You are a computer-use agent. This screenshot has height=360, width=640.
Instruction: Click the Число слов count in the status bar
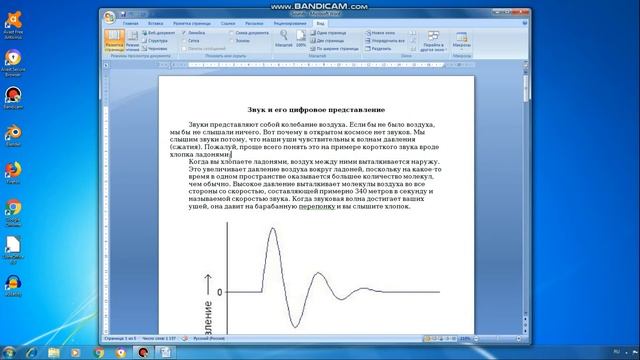(159, 338)
